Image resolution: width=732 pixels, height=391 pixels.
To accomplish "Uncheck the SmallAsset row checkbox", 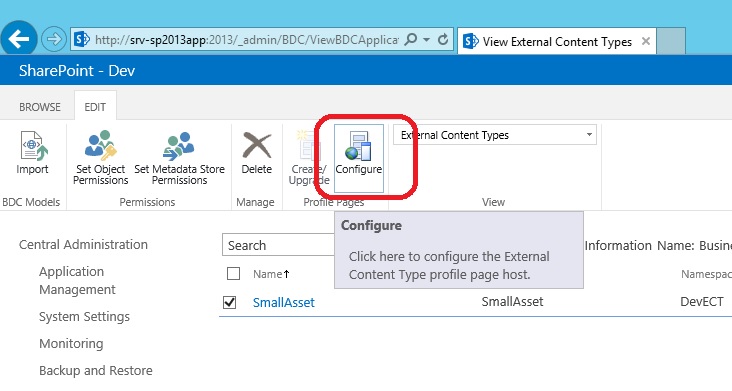I will (x=230, y=302).
